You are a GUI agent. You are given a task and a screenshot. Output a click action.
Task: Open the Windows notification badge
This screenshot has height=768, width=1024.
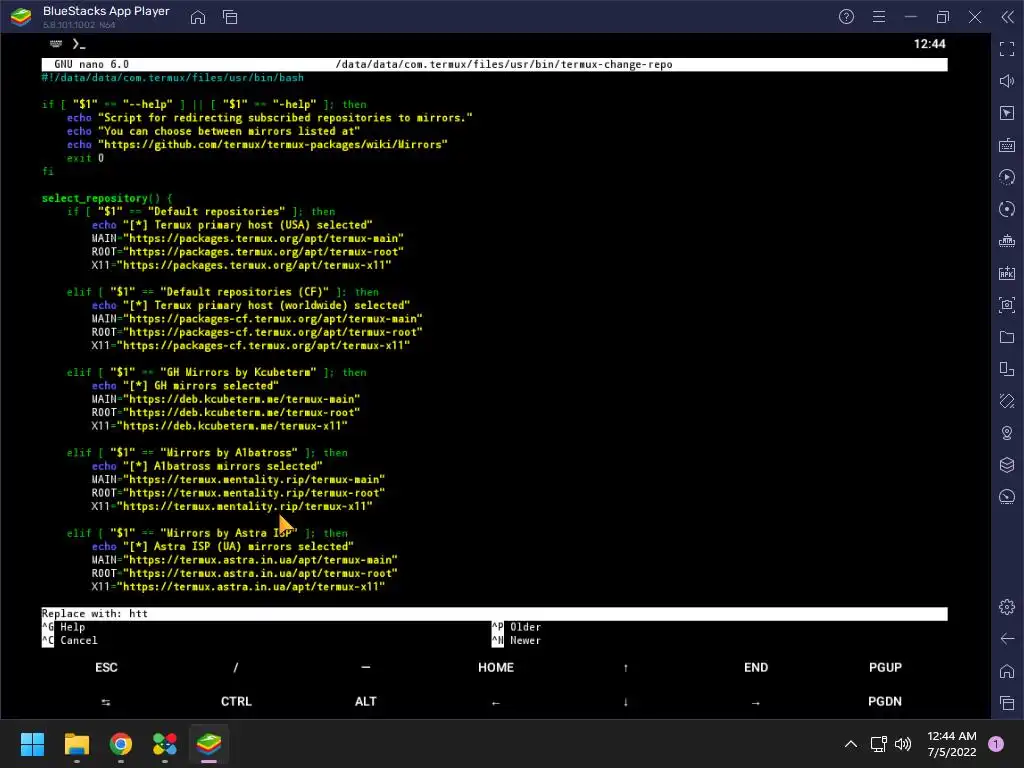(996, 744)
